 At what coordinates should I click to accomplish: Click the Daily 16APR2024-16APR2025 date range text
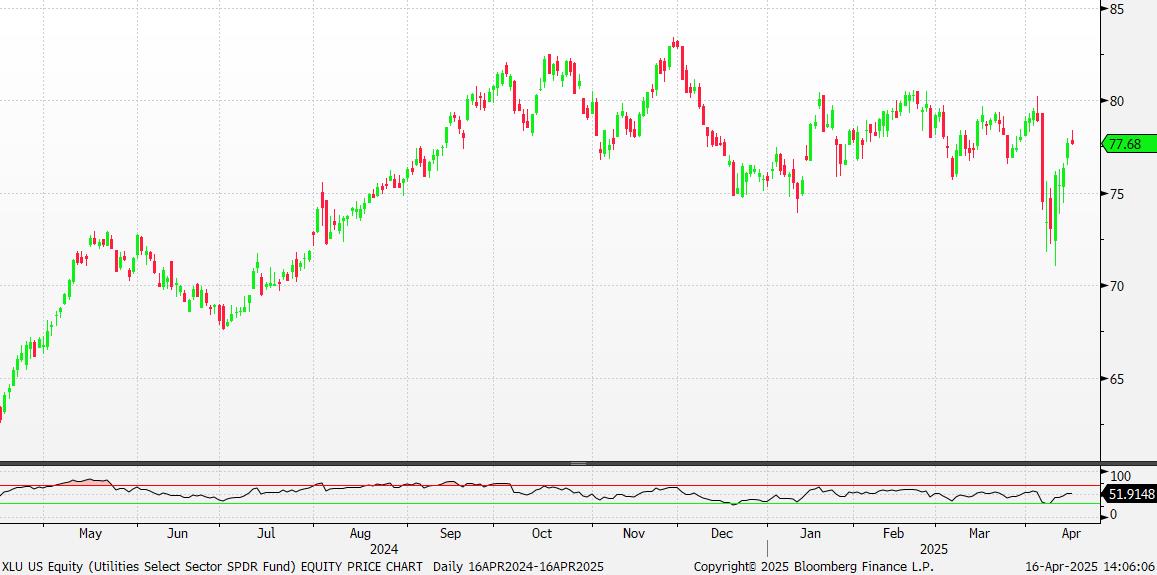pyautogui.click(x=519, y=567)
